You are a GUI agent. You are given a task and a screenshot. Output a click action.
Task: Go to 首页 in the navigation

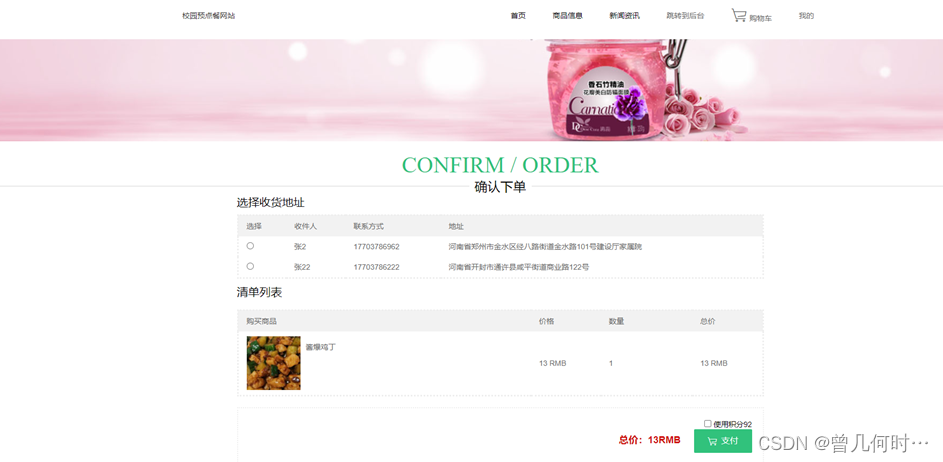point(518,16)
